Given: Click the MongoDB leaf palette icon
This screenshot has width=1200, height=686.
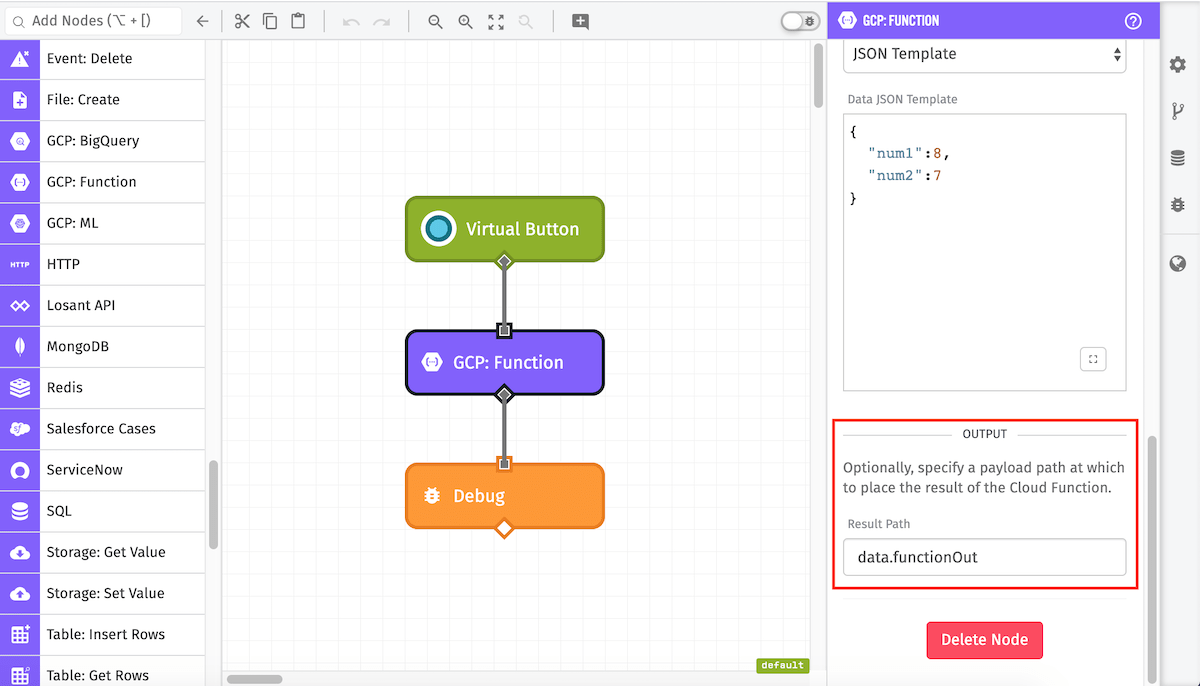Looking at the screenshot, I should [x=20, y=347].
